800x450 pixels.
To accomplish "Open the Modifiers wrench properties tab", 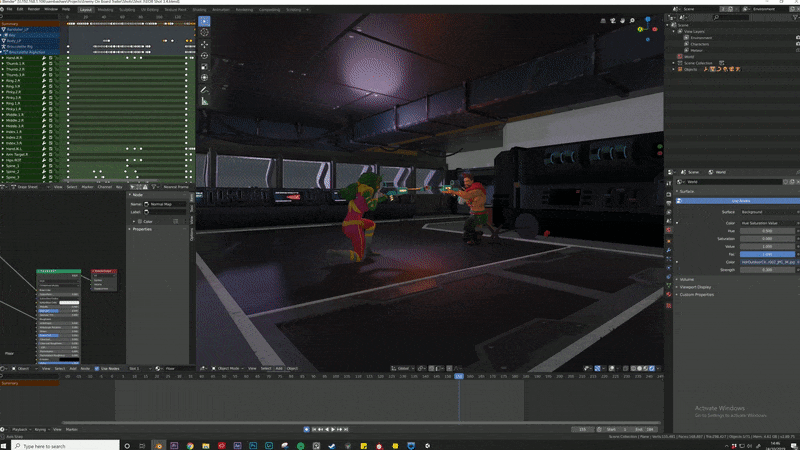I will [x=669, y=250].
